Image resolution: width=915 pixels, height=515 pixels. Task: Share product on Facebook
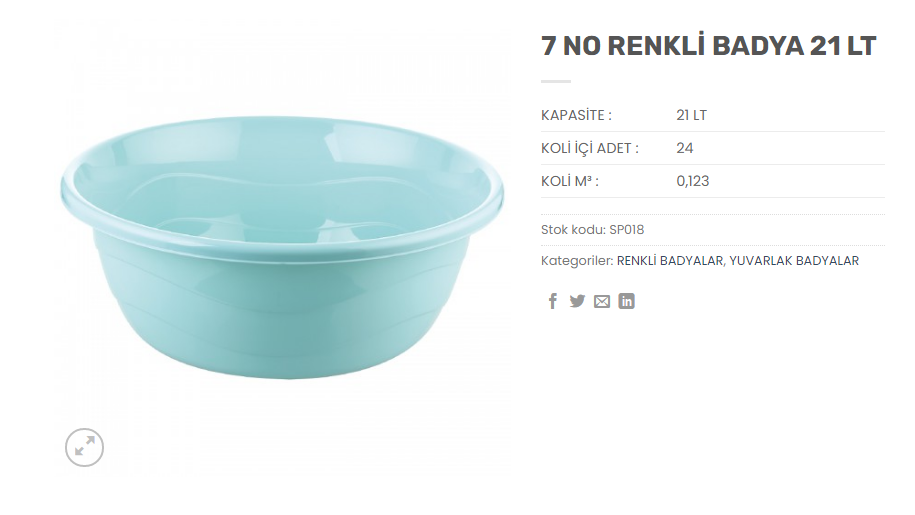tap(553, 301)
